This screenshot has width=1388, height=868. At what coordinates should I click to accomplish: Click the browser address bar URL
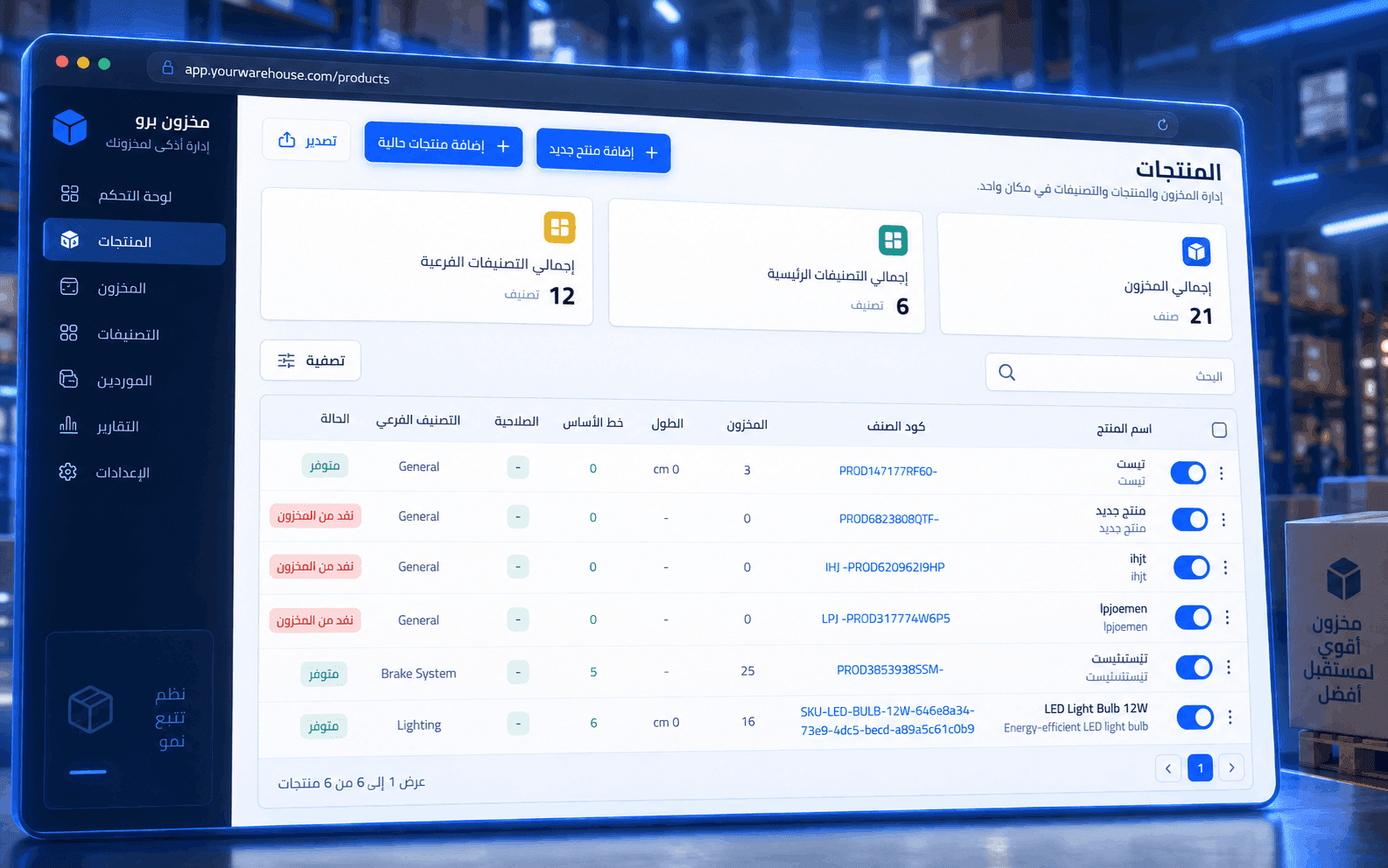coord(287,74)
